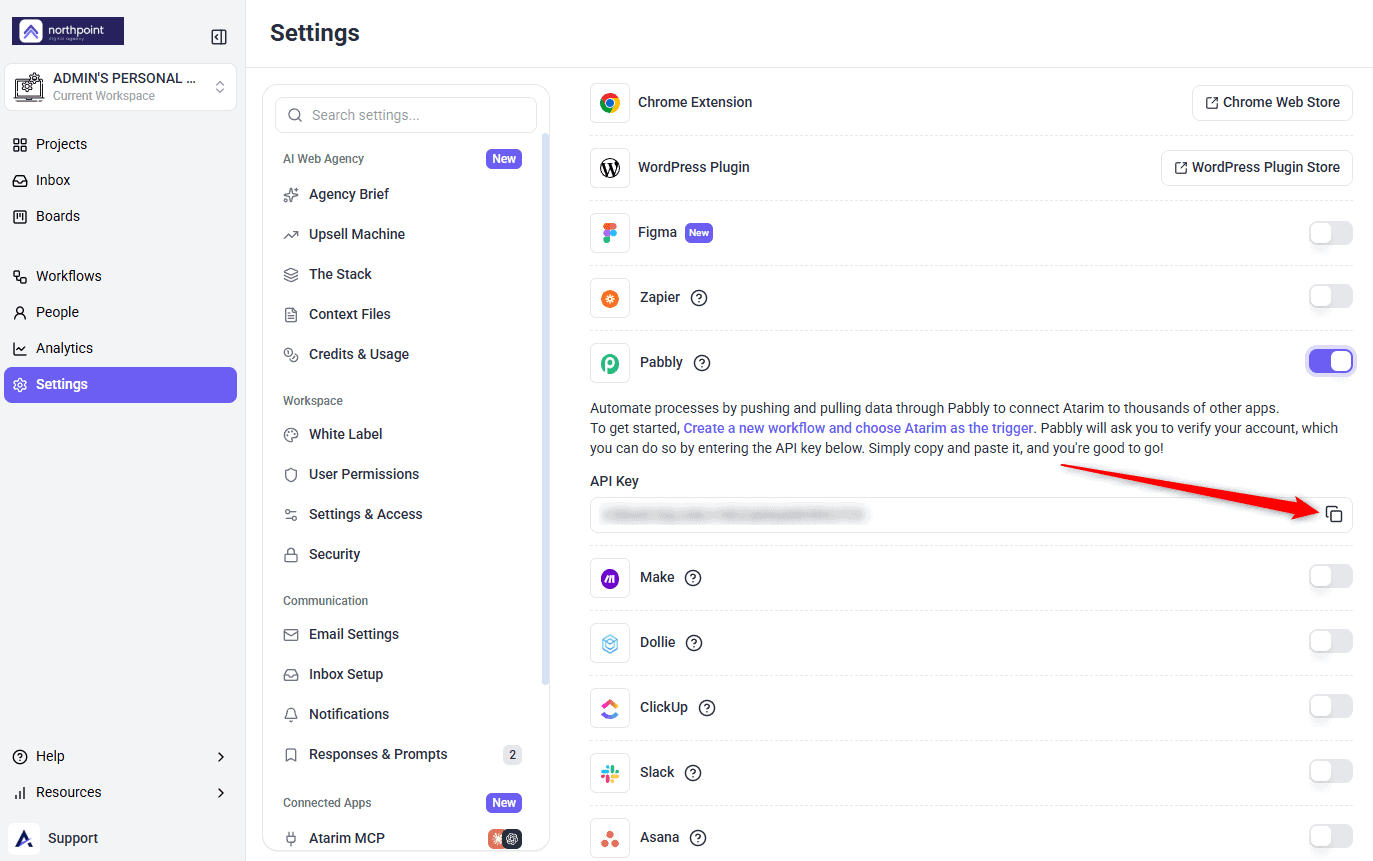Click the Figma logo icon

coord(610,232)
